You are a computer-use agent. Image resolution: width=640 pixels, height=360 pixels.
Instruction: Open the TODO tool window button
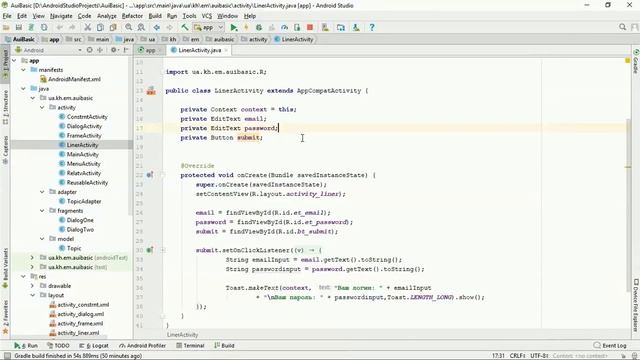(58, 345)
